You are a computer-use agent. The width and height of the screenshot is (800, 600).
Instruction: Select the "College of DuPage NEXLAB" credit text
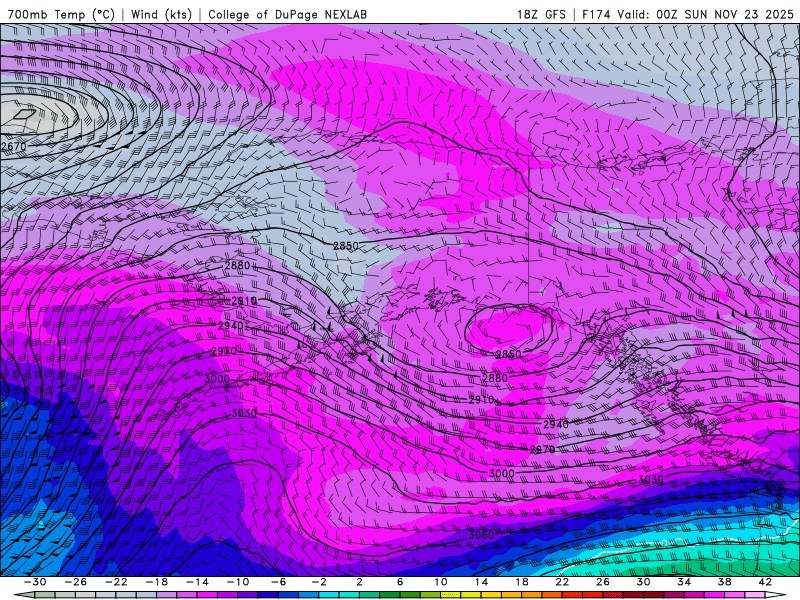pos(287,15)
